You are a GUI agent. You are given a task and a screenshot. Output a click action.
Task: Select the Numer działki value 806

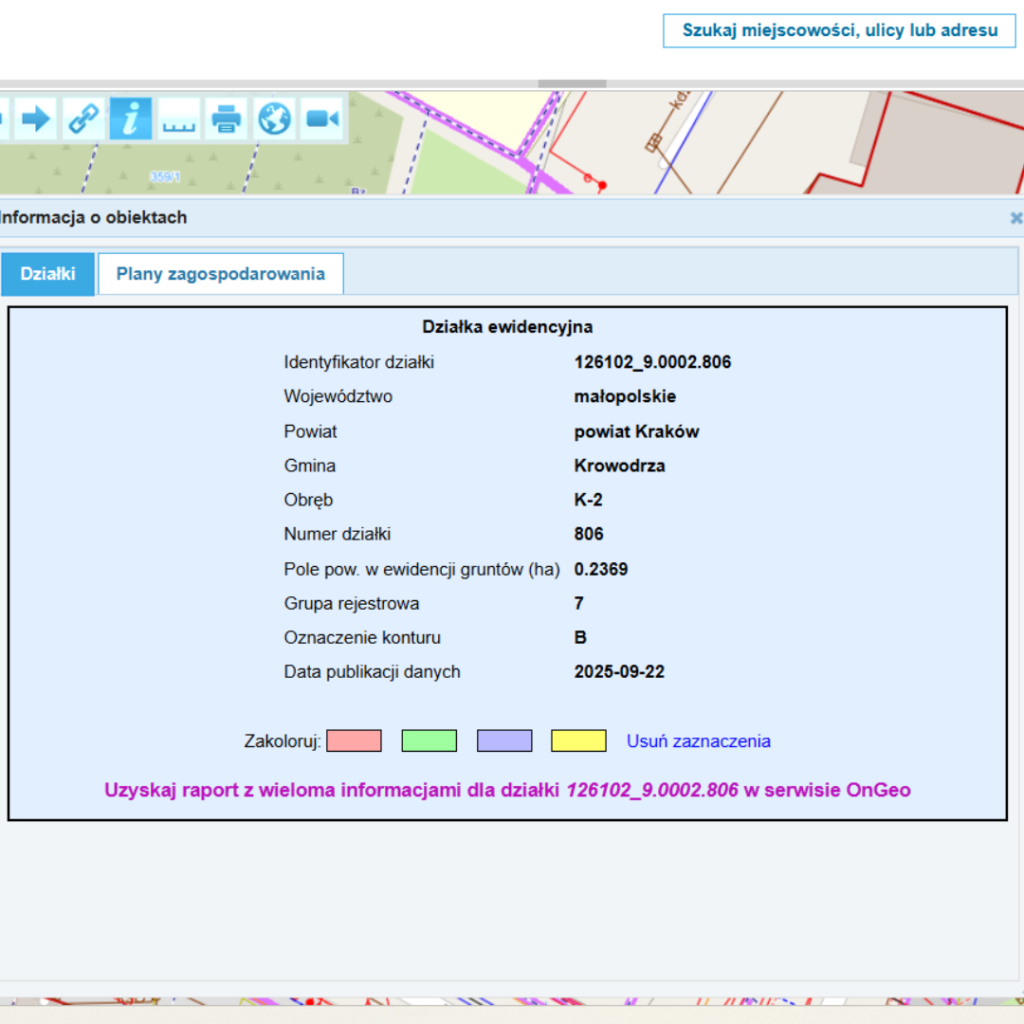pyautogui.click(x=588, y=534)
